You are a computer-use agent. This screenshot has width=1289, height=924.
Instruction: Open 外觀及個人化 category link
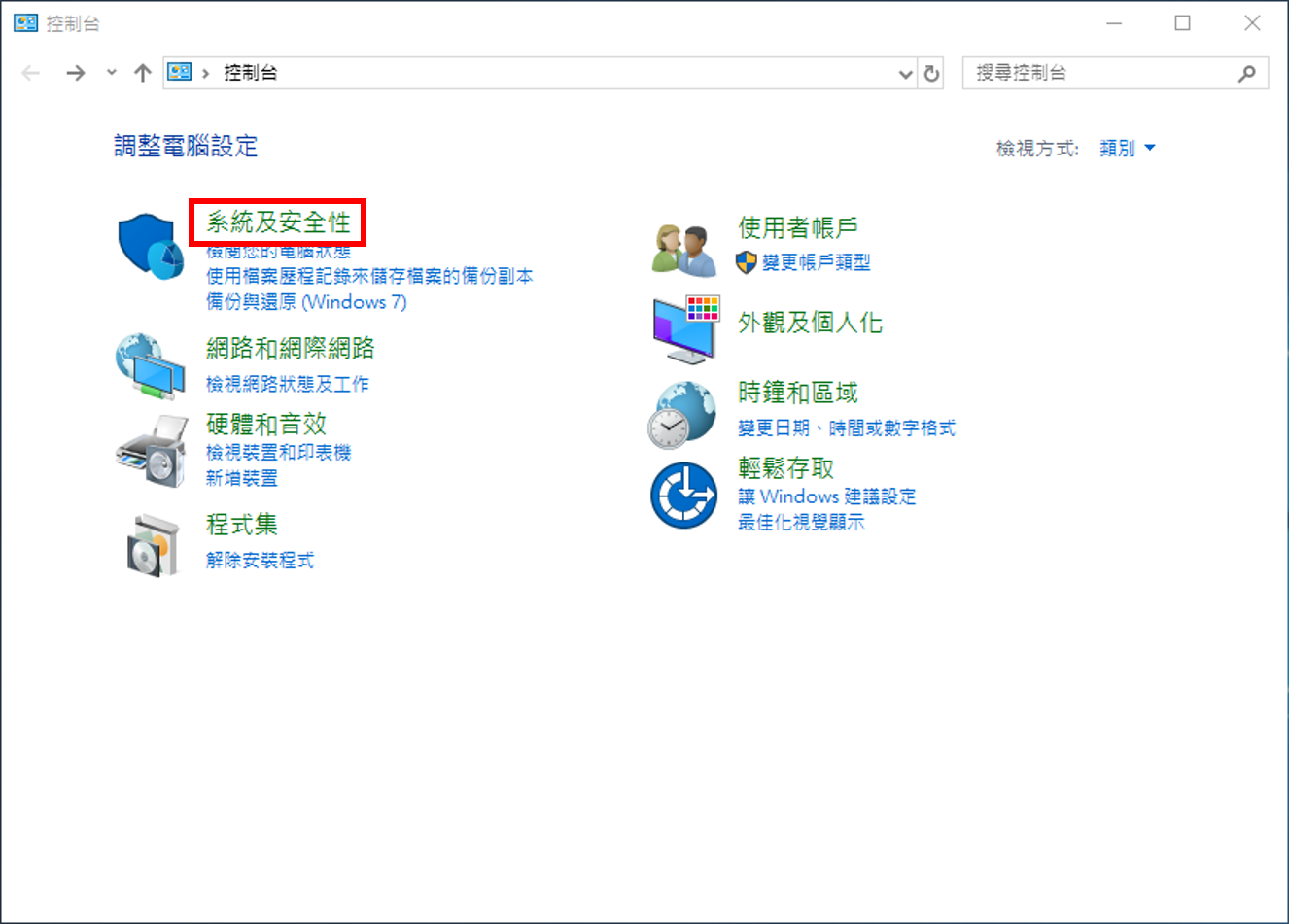pos(811,323)
